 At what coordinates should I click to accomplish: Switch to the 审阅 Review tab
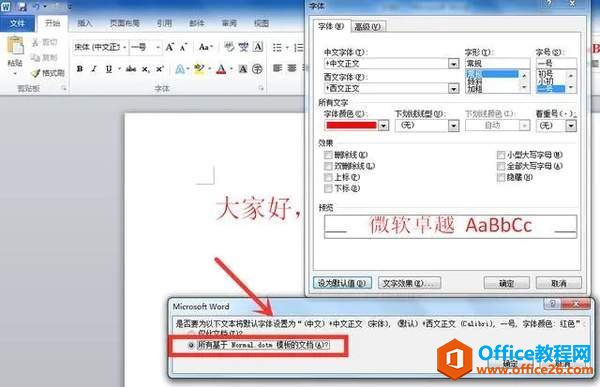tap(229, 23)
